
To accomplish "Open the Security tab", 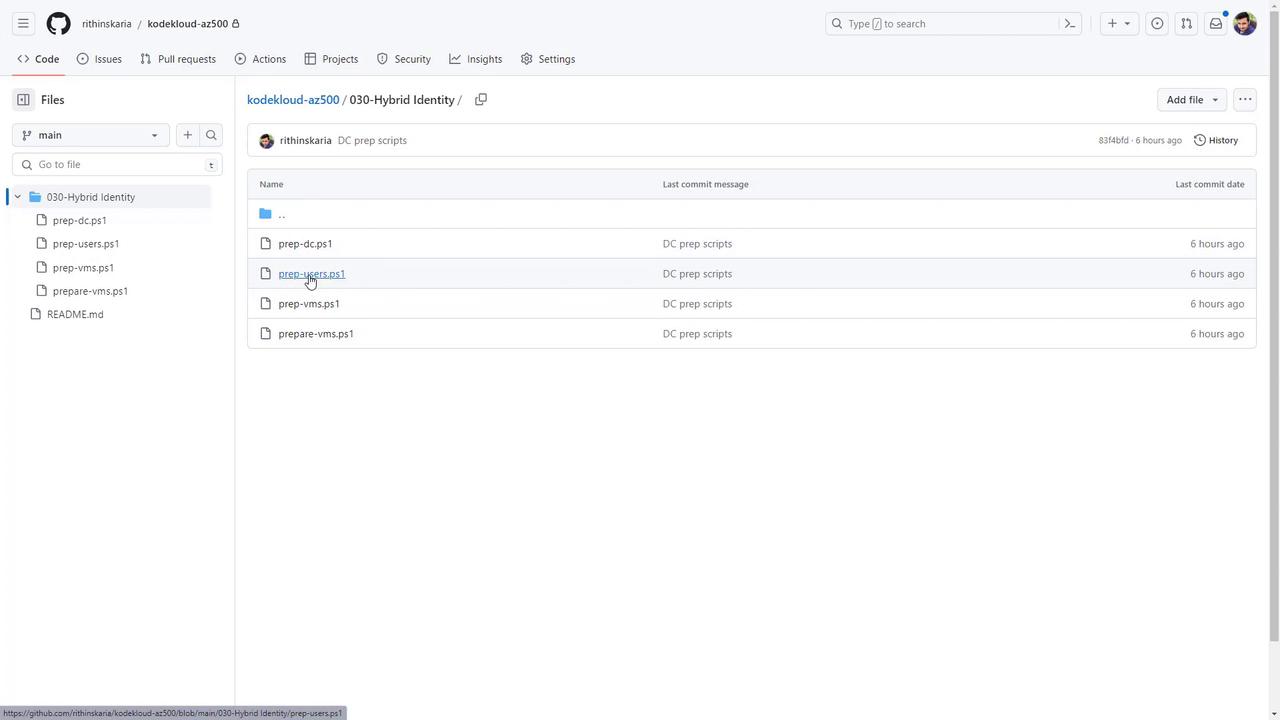I will [x=403, y=59].
